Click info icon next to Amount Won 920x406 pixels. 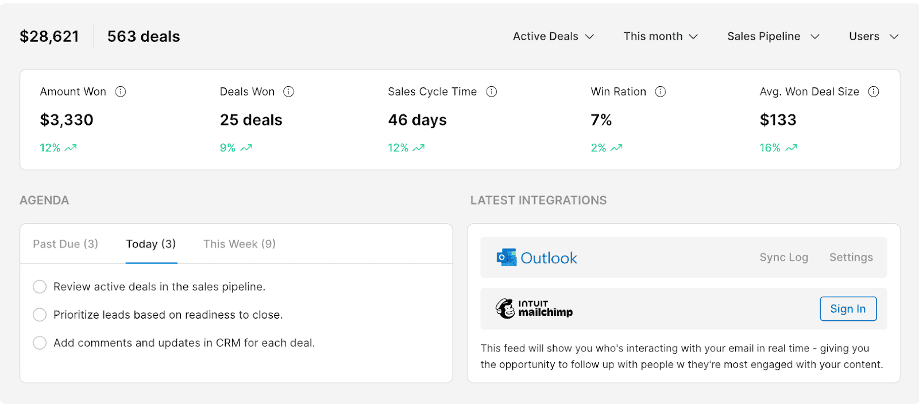point(120,92)
